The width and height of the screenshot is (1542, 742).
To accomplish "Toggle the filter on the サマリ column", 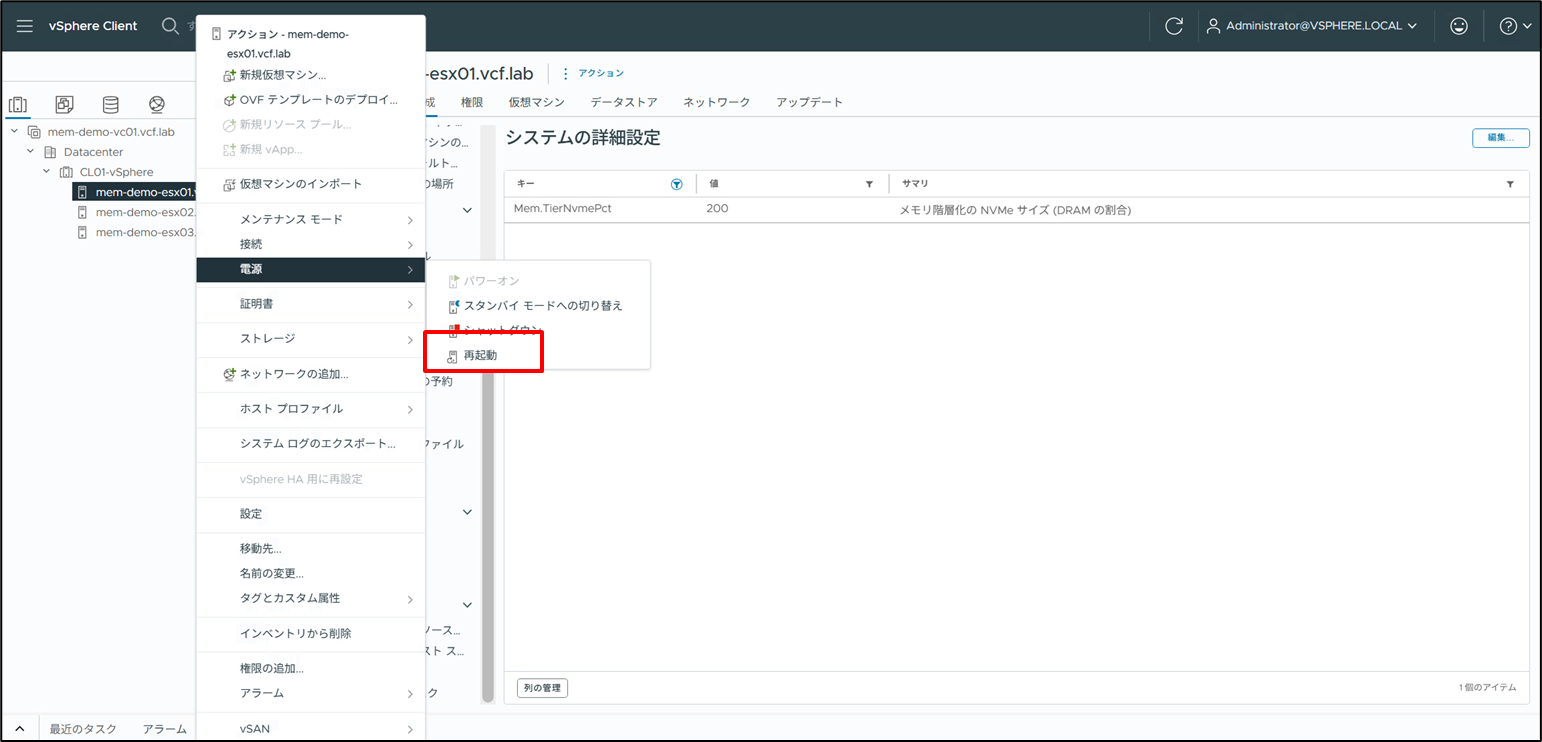I will point(1510,183).
